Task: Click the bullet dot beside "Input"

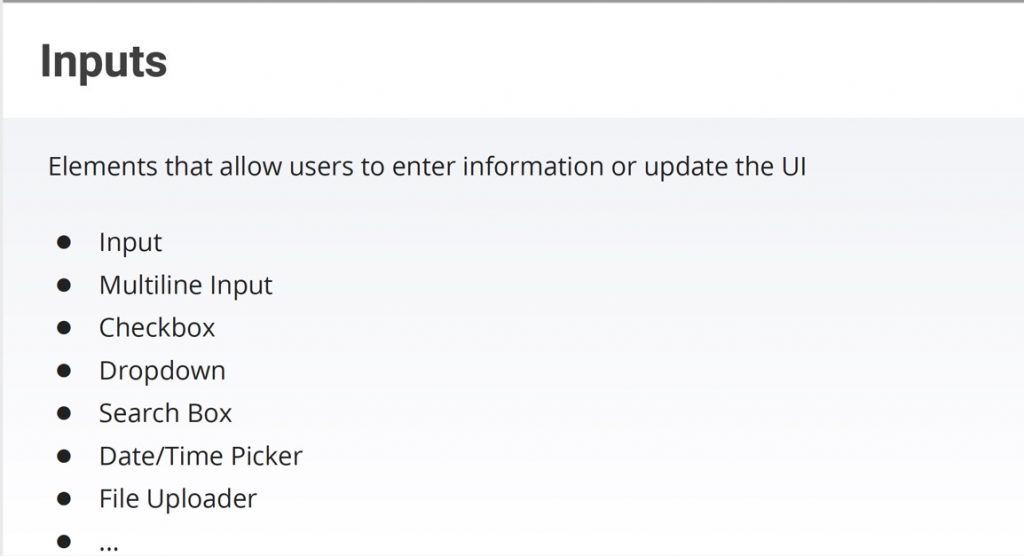Action: tap(63, 242)
